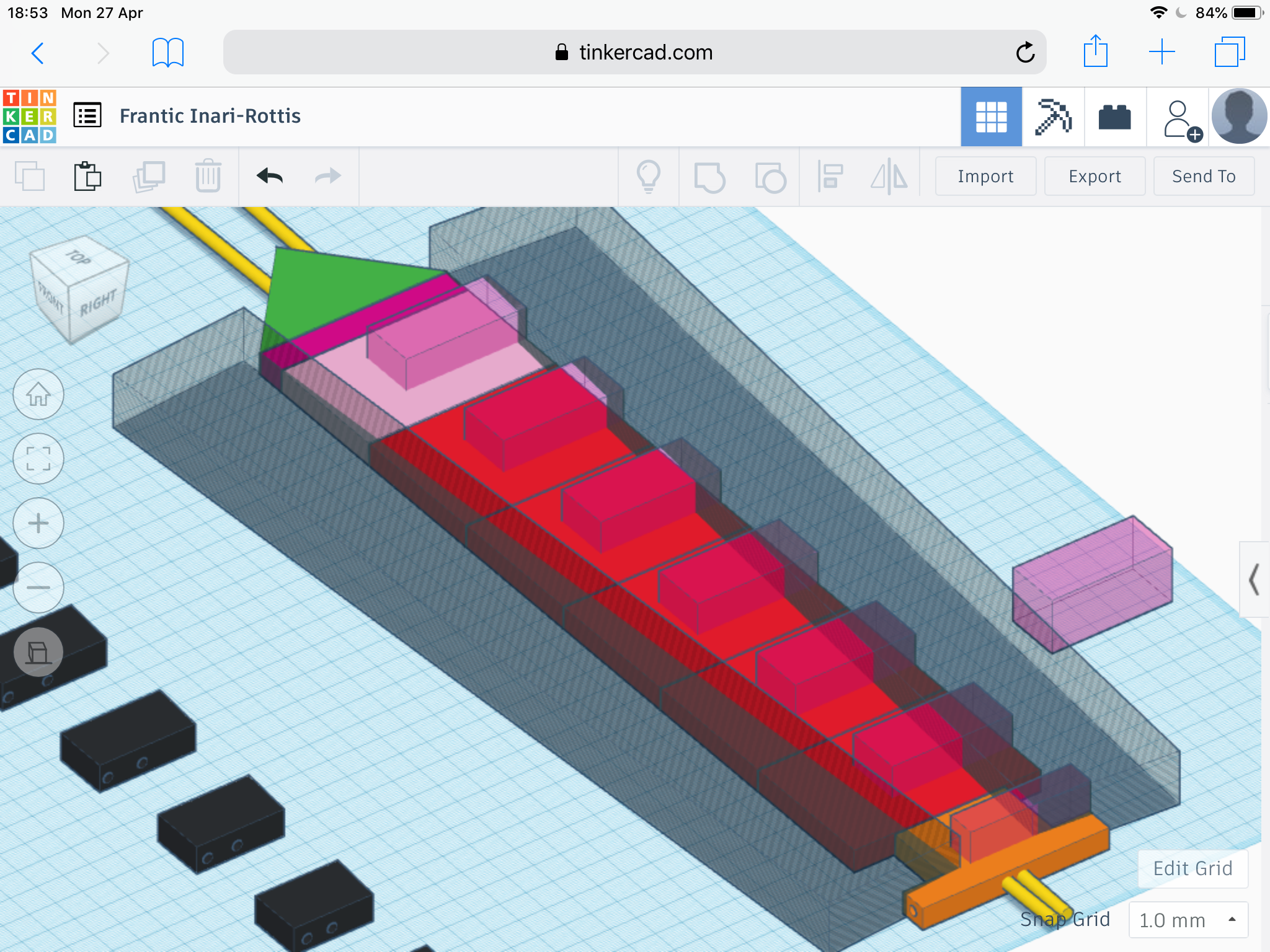Show the Safari tabs overview
This screenshot has height=952, width=1270.
[x=1230, y=52]
